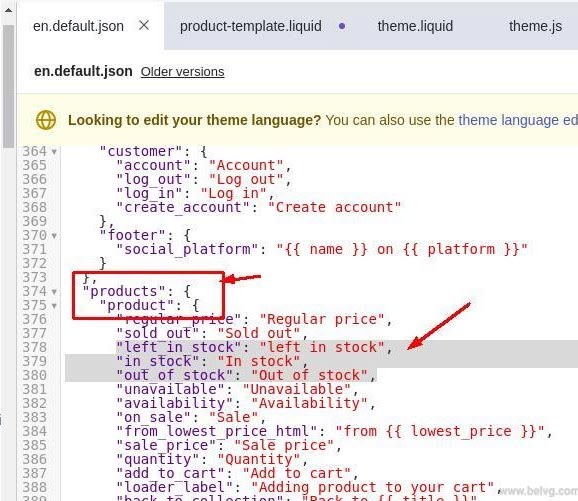Click the "In stock" value on line 379
Image resolution: width=578 pixels, height=501 pixels.
(x=259, y=362)
